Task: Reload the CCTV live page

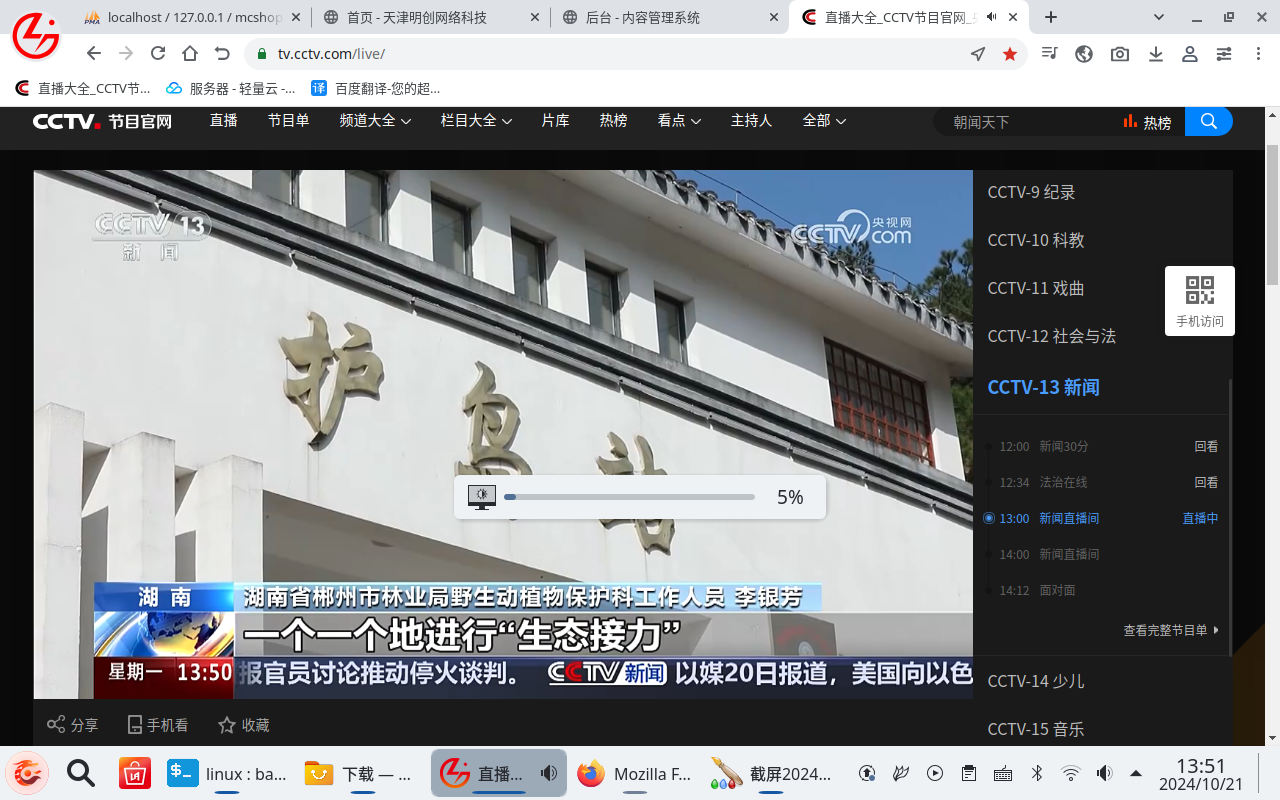Action: click(158, 54)
